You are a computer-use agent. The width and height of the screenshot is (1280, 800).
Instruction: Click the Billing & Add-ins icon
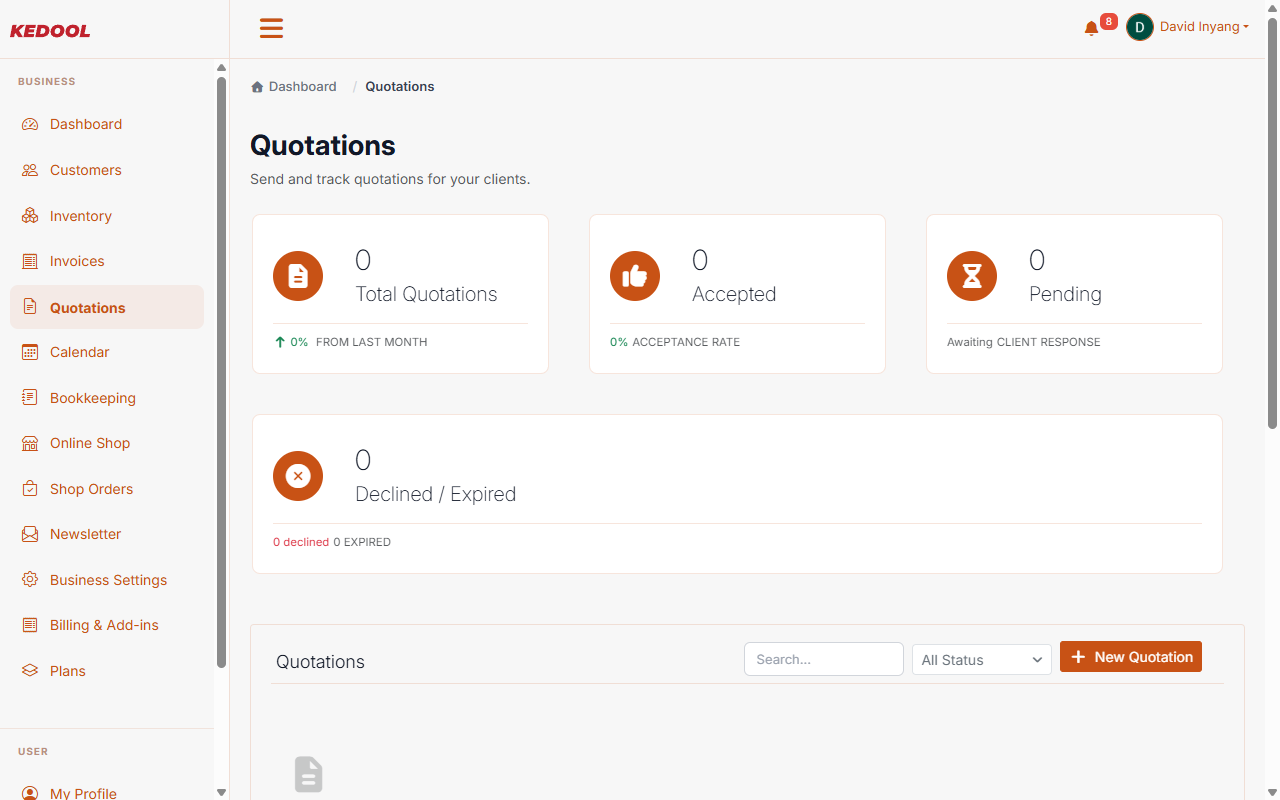(x=30, y=625)
